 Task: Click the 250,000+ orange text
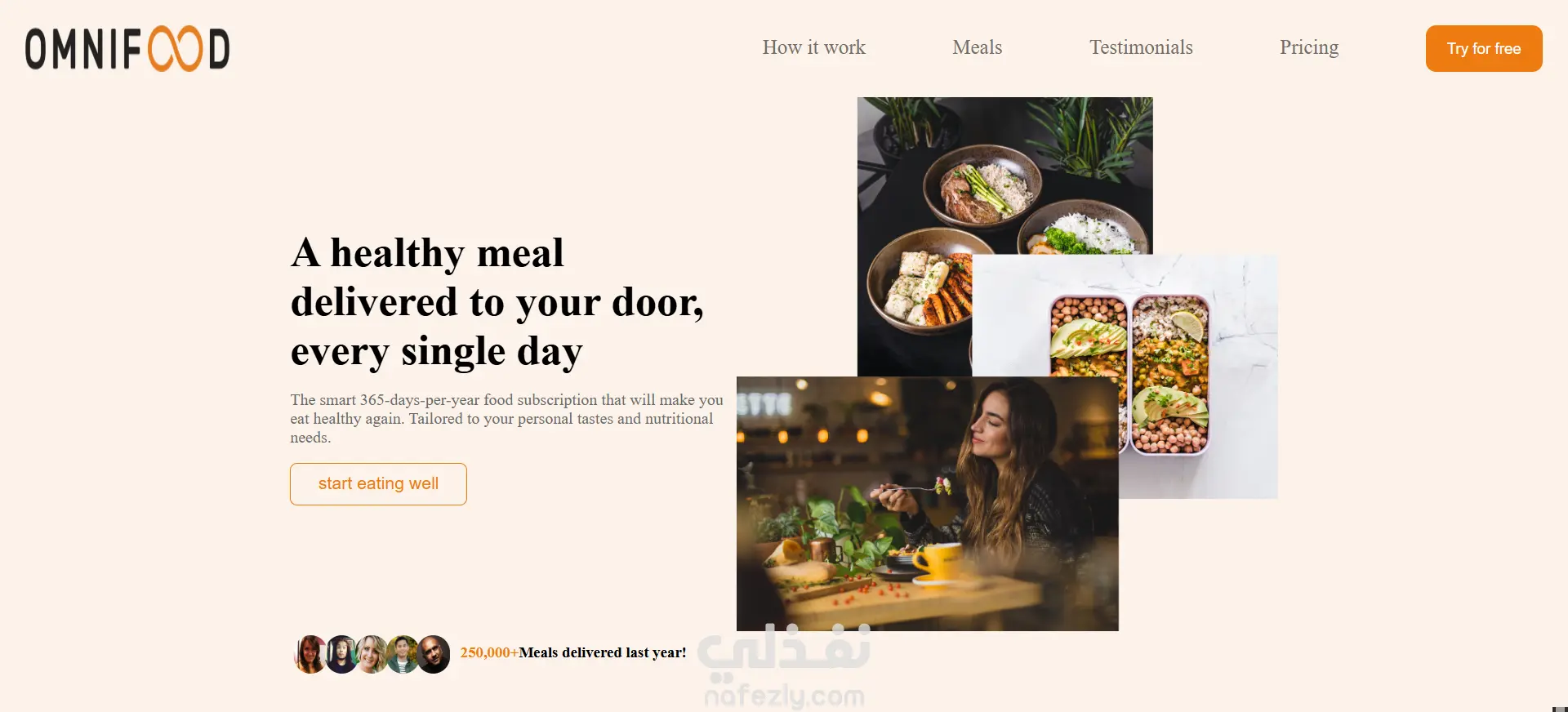489,652
